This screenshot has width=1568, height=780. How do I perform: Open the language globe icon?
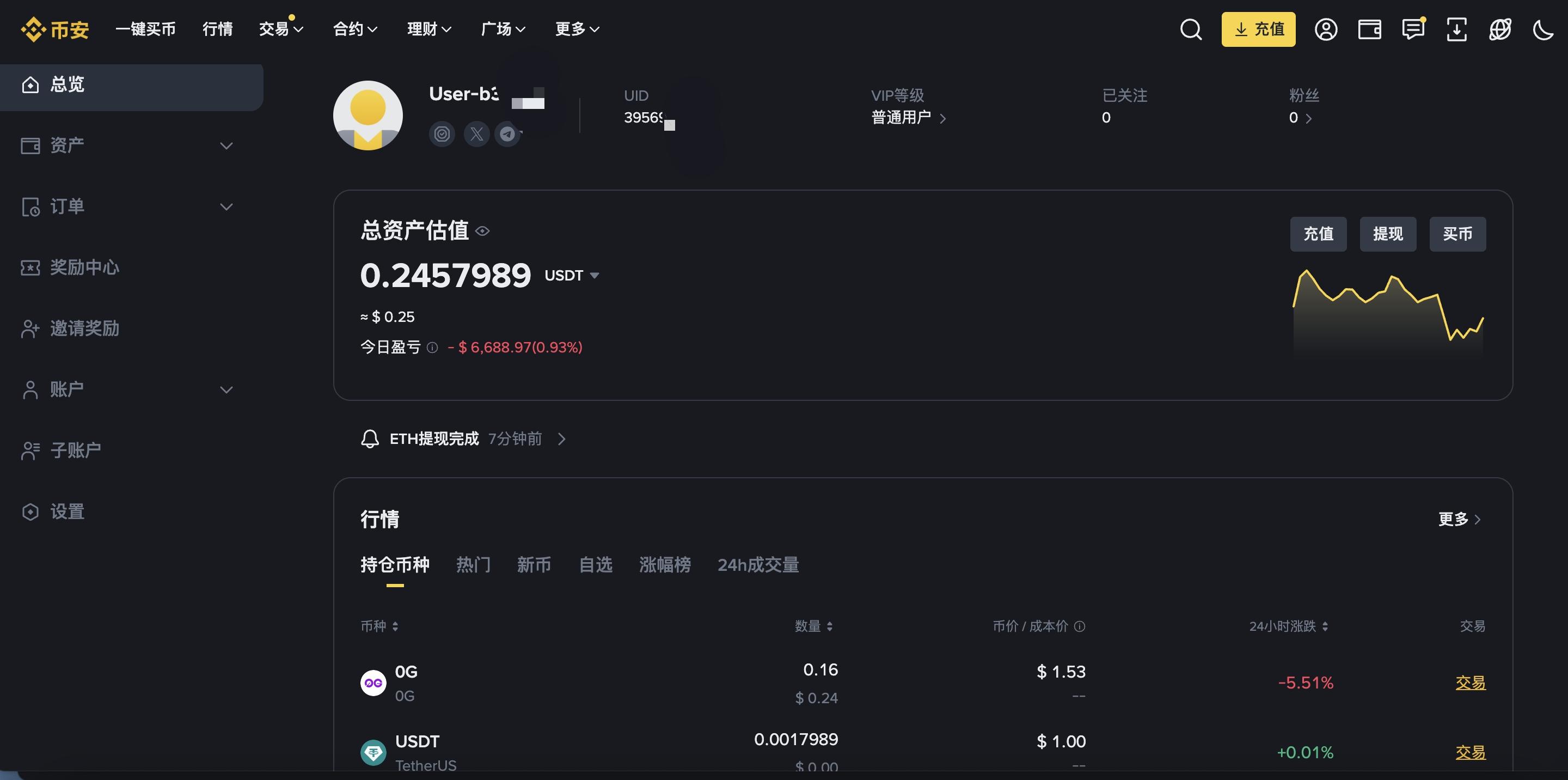point(1500,29)
